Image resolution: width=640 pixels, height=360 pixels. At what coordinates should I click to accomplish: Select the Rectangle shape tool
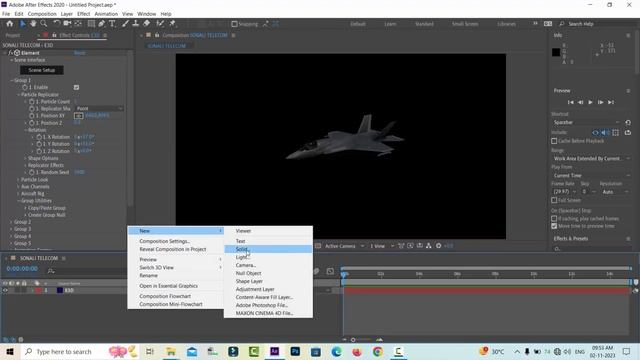point(91,24)
